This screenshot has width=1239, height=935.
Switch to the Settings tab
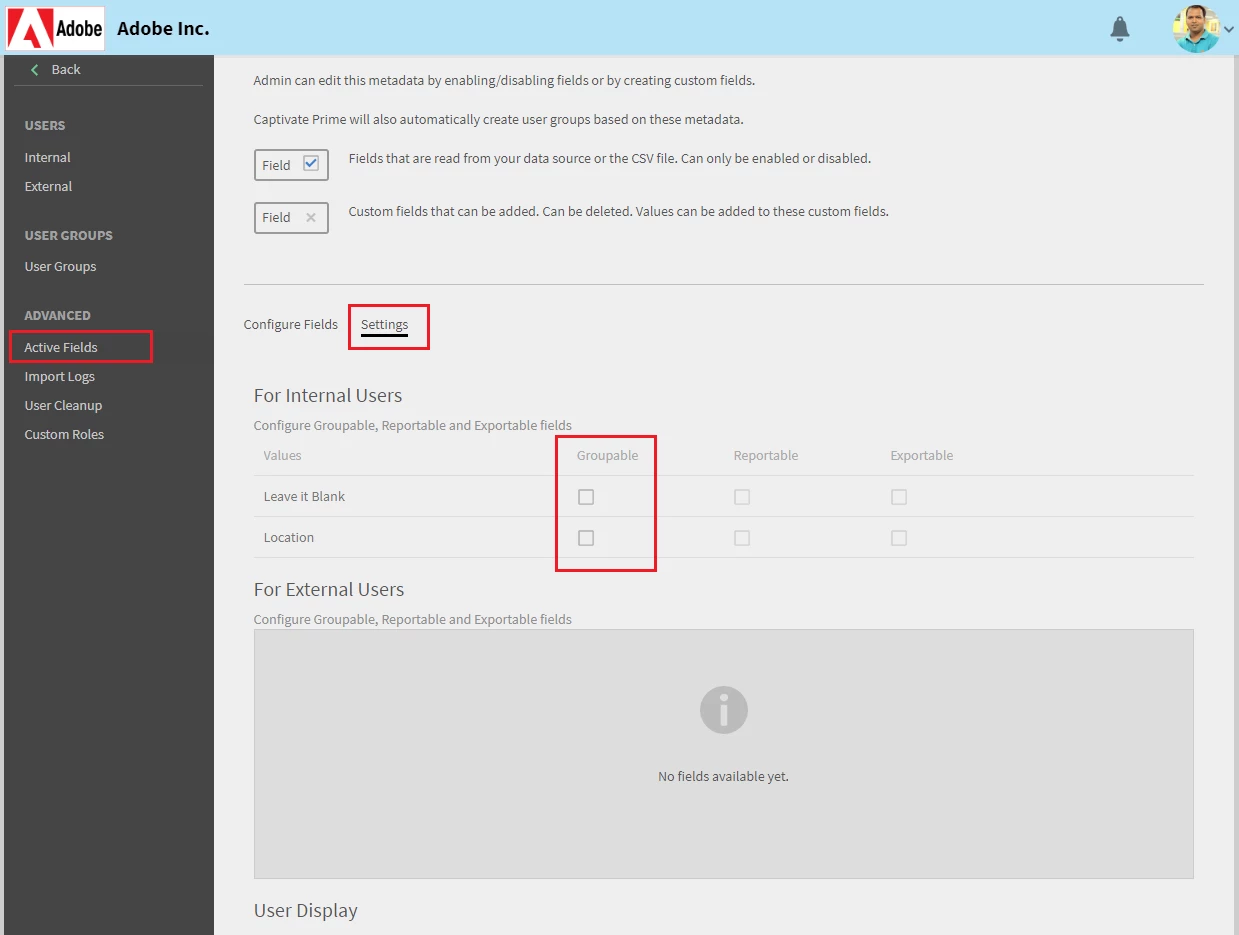385,324
